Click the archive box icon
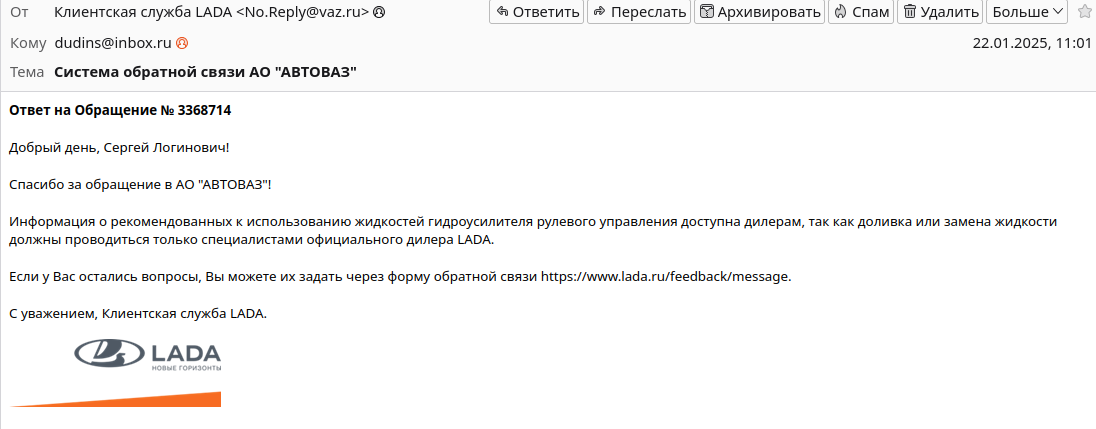This screenshot has height=429, width=1096. (x=707, y=12)
